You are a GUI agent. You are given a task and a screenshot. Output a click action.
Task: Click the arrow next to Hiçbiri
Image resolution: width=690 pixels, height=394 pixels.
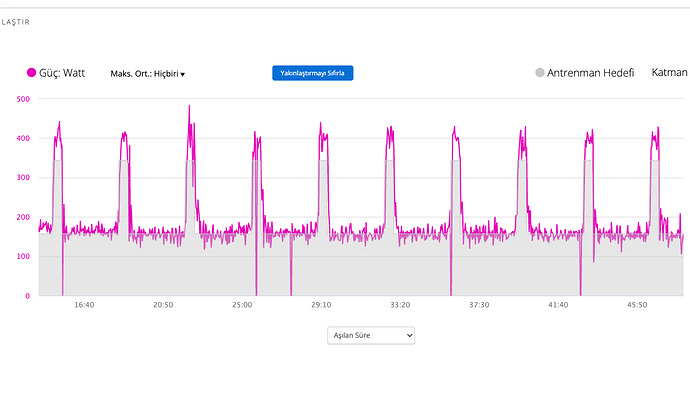tap(183, 74)
